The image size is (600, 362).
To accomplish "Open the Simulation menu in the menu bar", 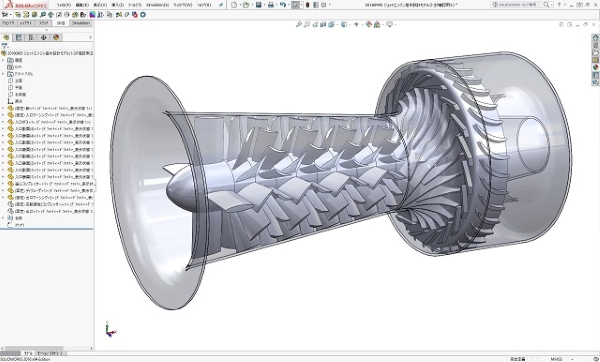I will pos(158,5).
